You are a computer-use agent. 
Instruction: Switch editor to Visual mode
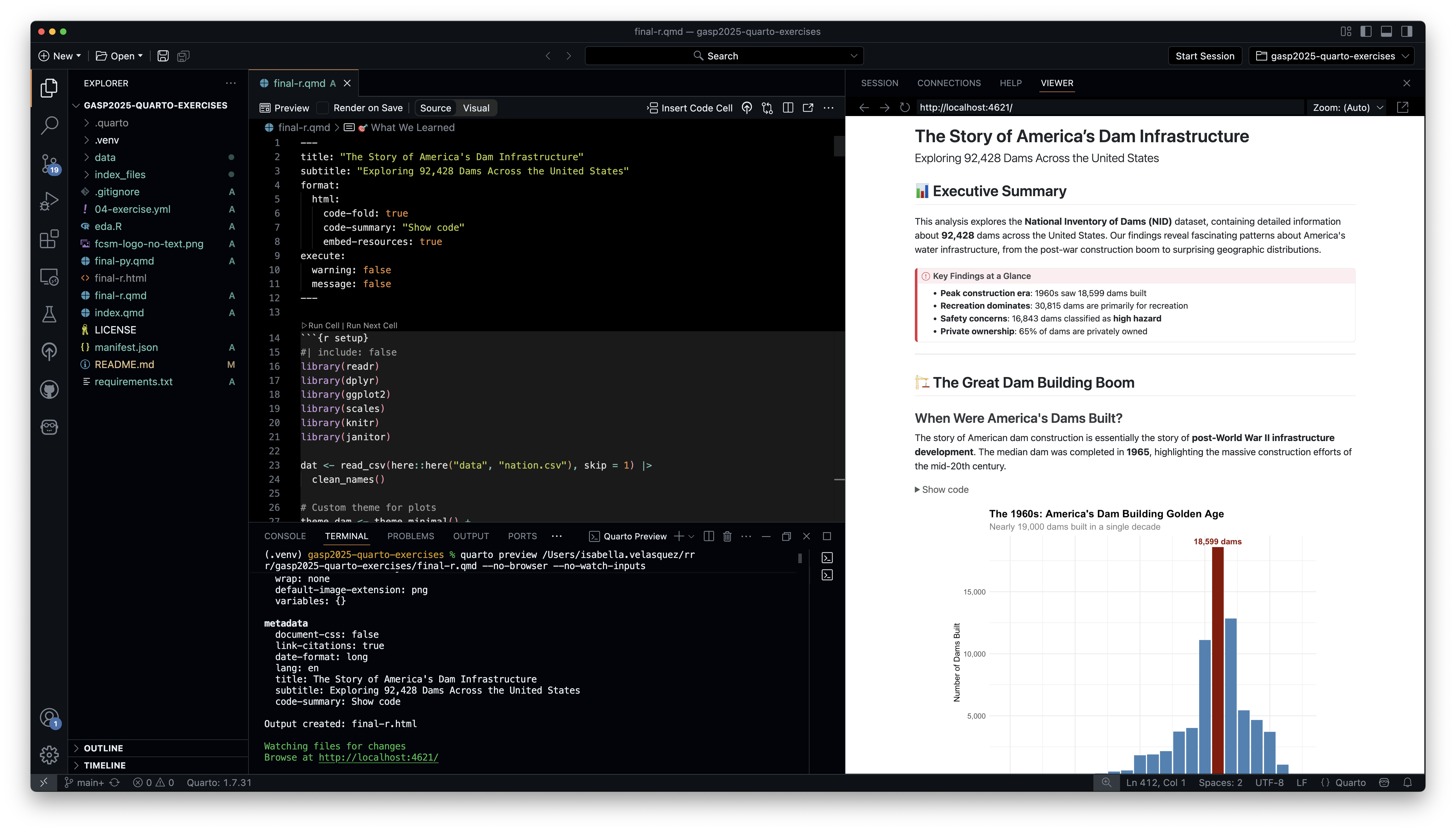(475, 108)
